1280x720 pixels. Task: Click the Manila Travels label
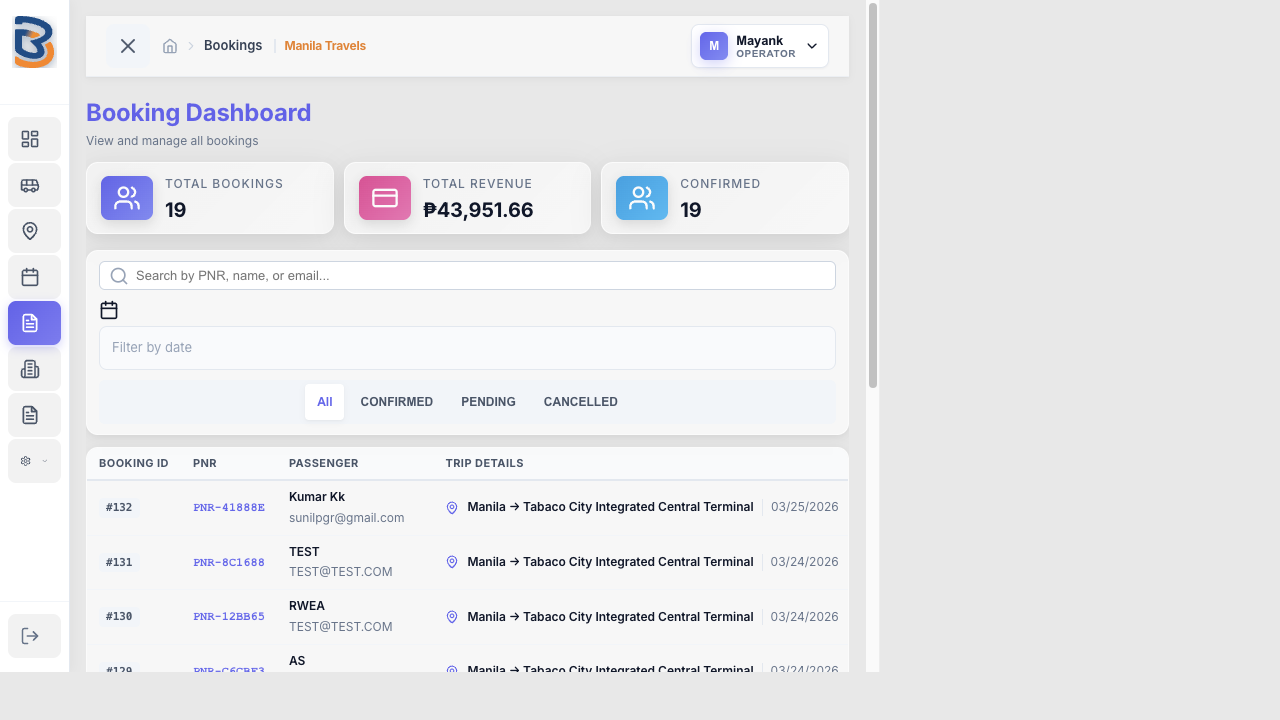[x=325, y=46]
